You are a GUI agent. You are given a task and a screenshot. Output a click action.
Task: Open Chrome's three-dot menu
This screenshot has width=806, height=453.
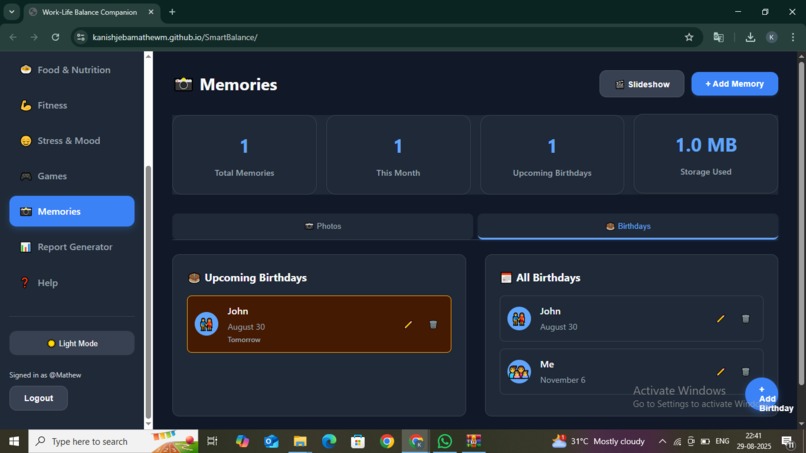tap(793, 37)
